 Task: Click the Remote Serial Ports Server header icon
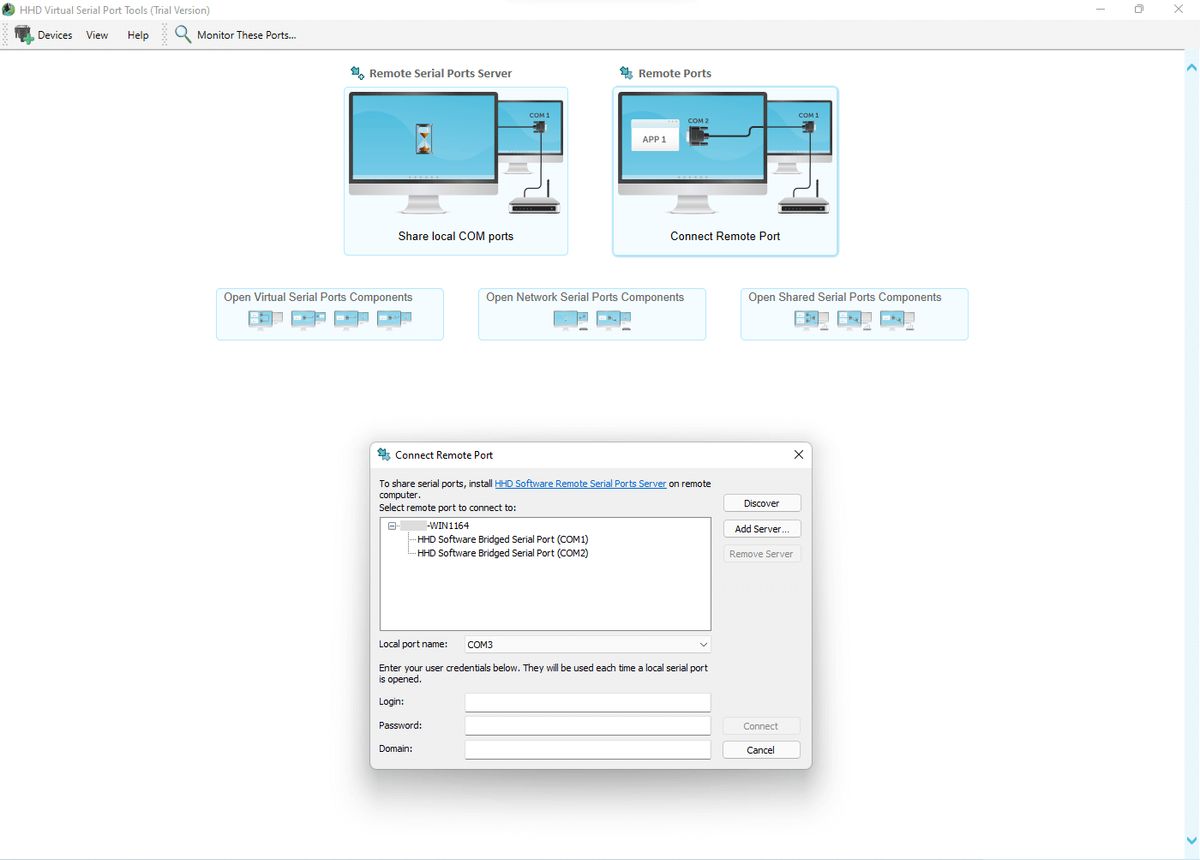click(356, 72)
